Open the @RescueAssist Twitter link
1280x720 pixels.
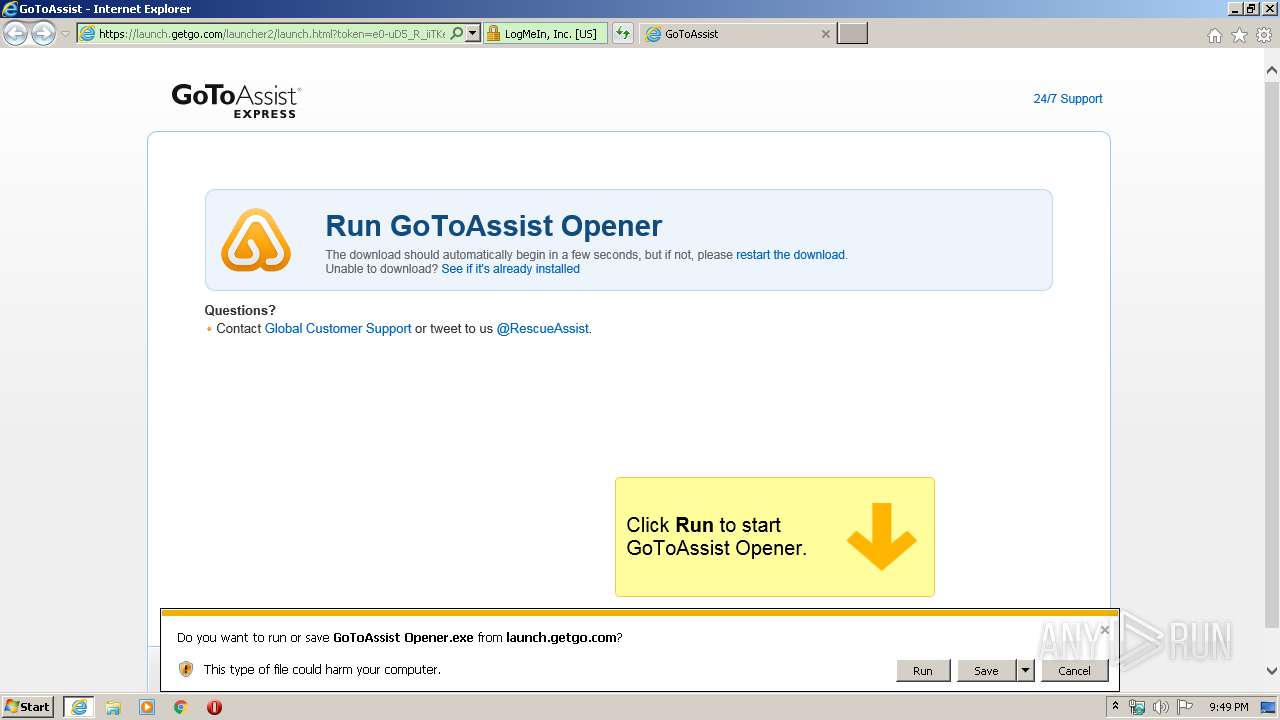coord(543,328)
